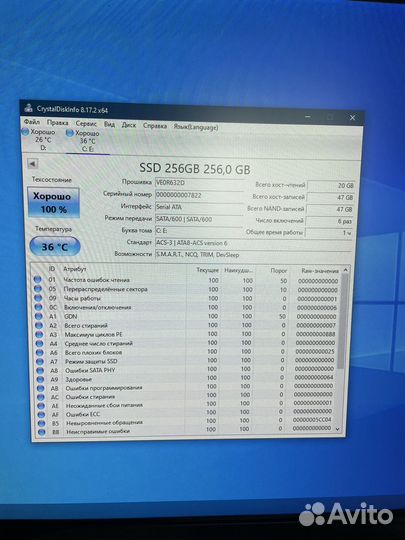
Task: Click the standard field ACS-3 | ATA8-ACS version 6
Action: click(253, 243)
